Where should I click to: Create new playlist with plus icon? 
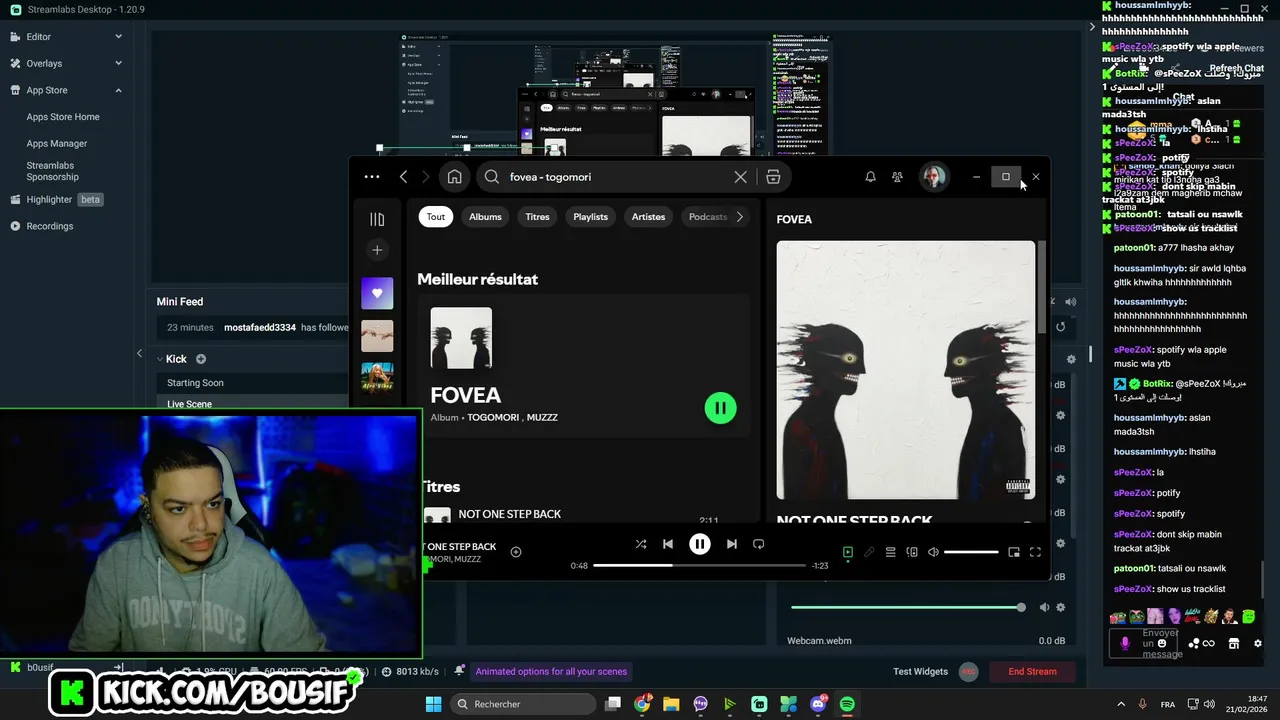(377, 250)
